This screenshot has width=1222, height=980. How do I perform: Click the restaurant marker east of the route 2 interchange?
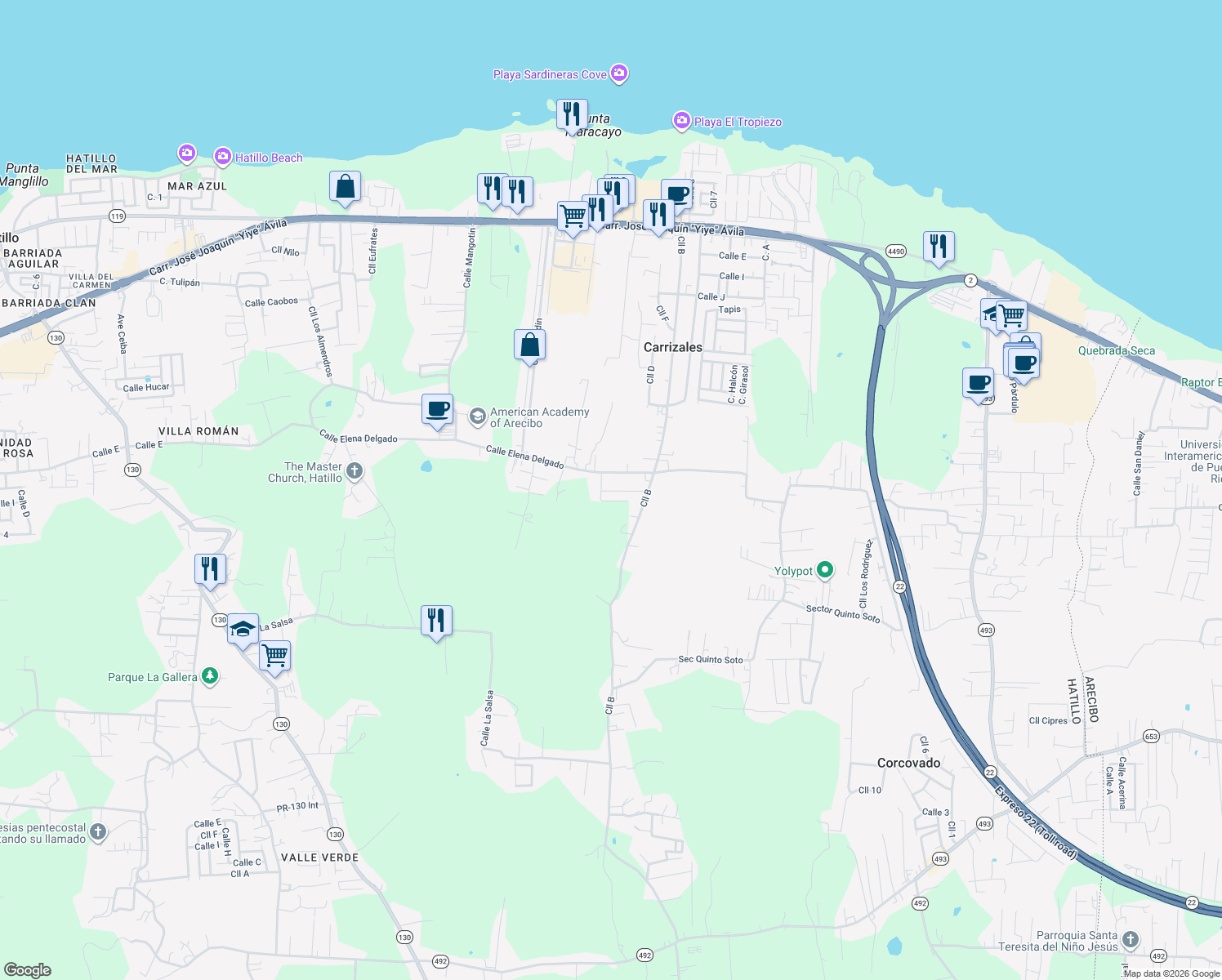coord(939,247)
